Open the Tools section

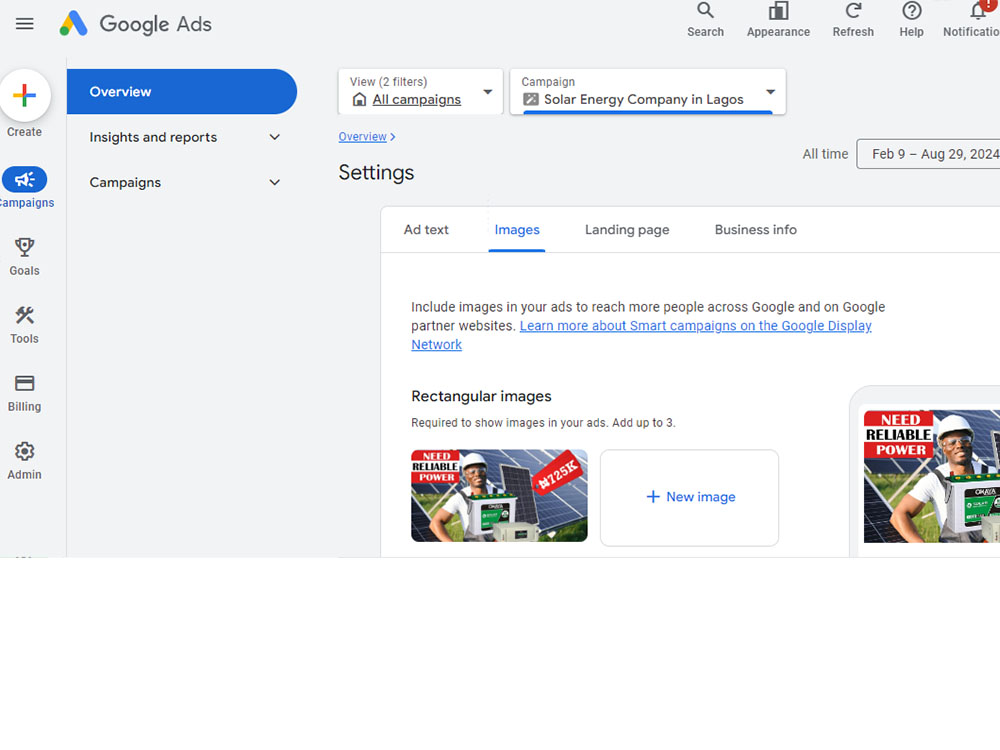[x=24, y=325]
